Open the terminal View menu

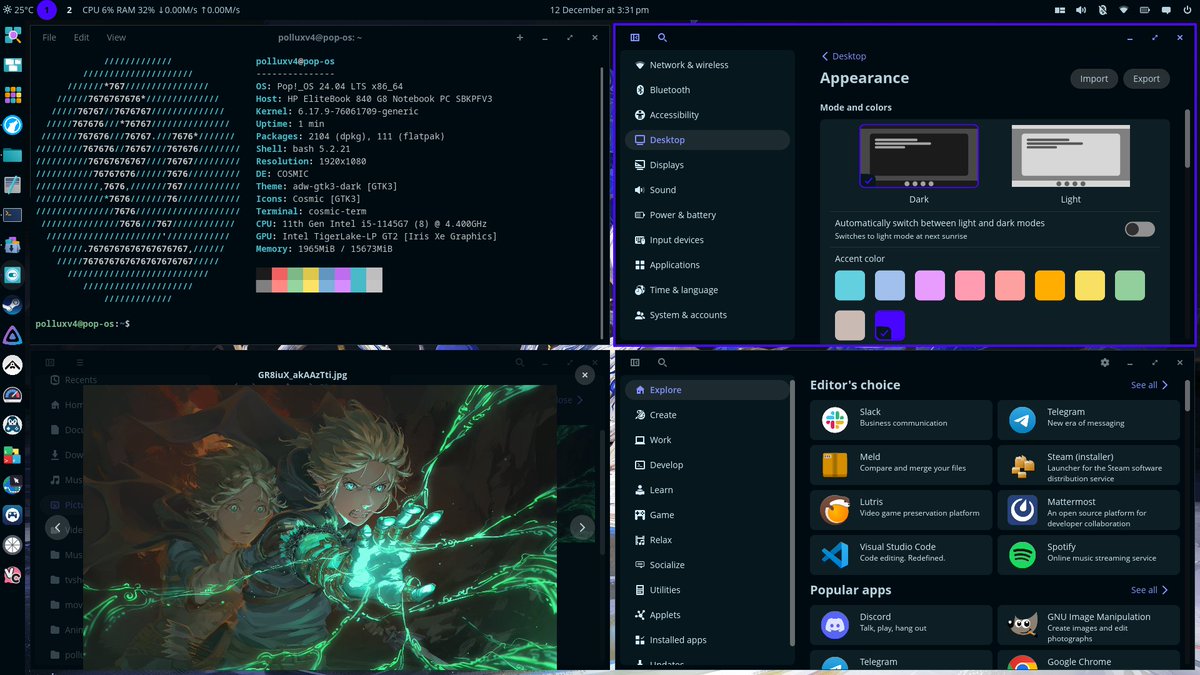(116, 37)
